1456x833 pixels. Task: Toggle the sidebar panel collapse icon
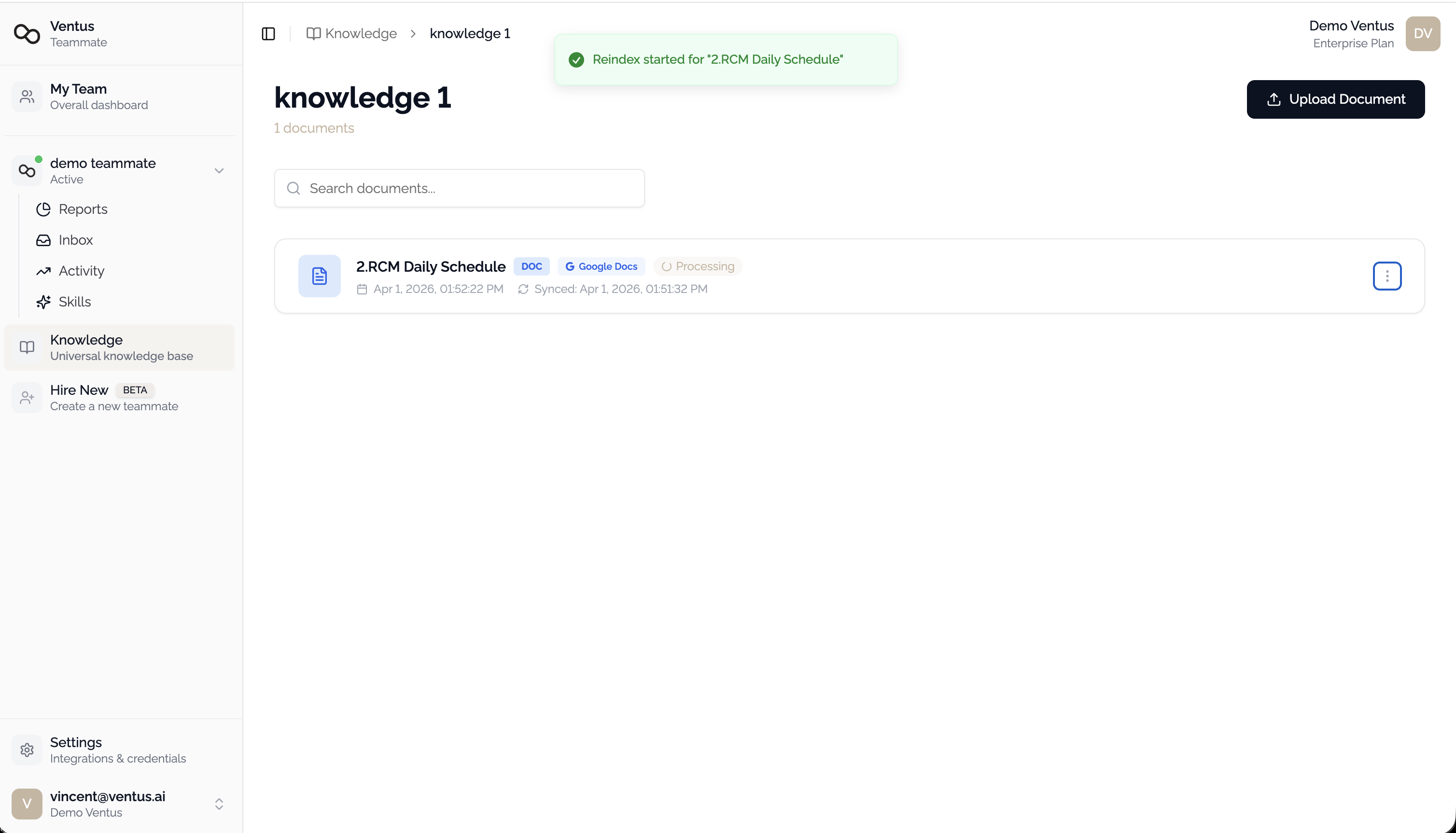[268, 33]
